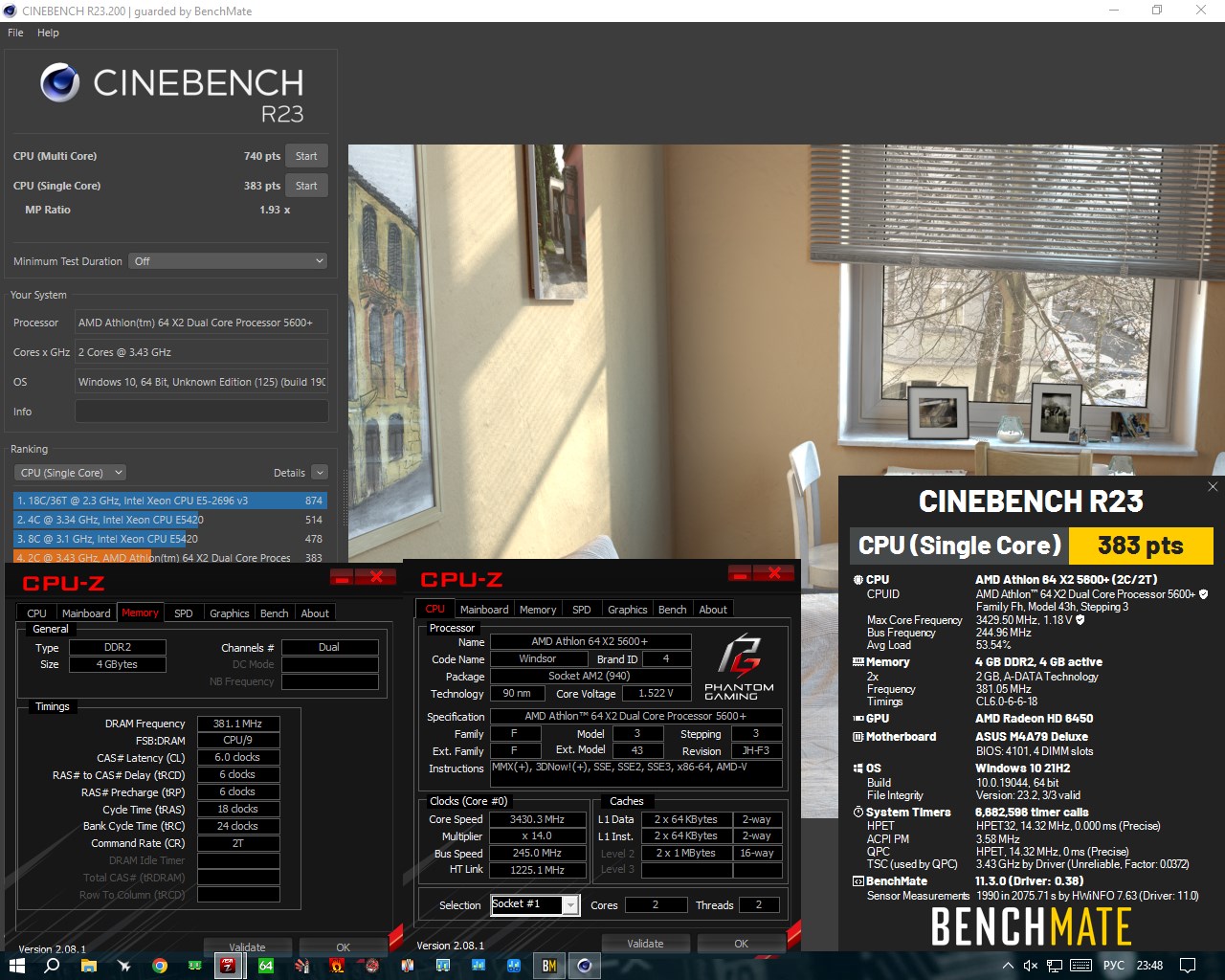Select the 8C Xeon E5420 3.1 GHz ranking row

(x=170, y=539)
